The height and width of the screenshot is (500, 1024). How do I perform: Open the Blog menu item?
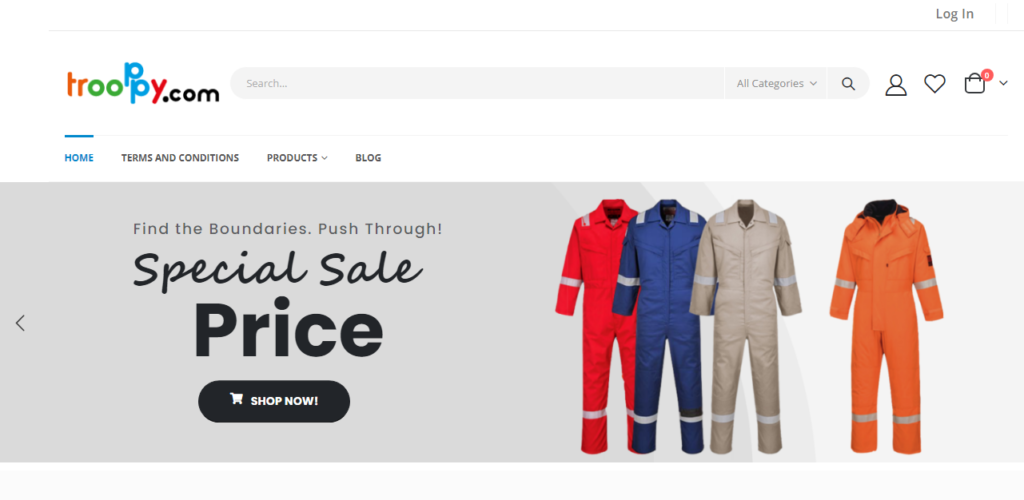(x=368, y=158)
